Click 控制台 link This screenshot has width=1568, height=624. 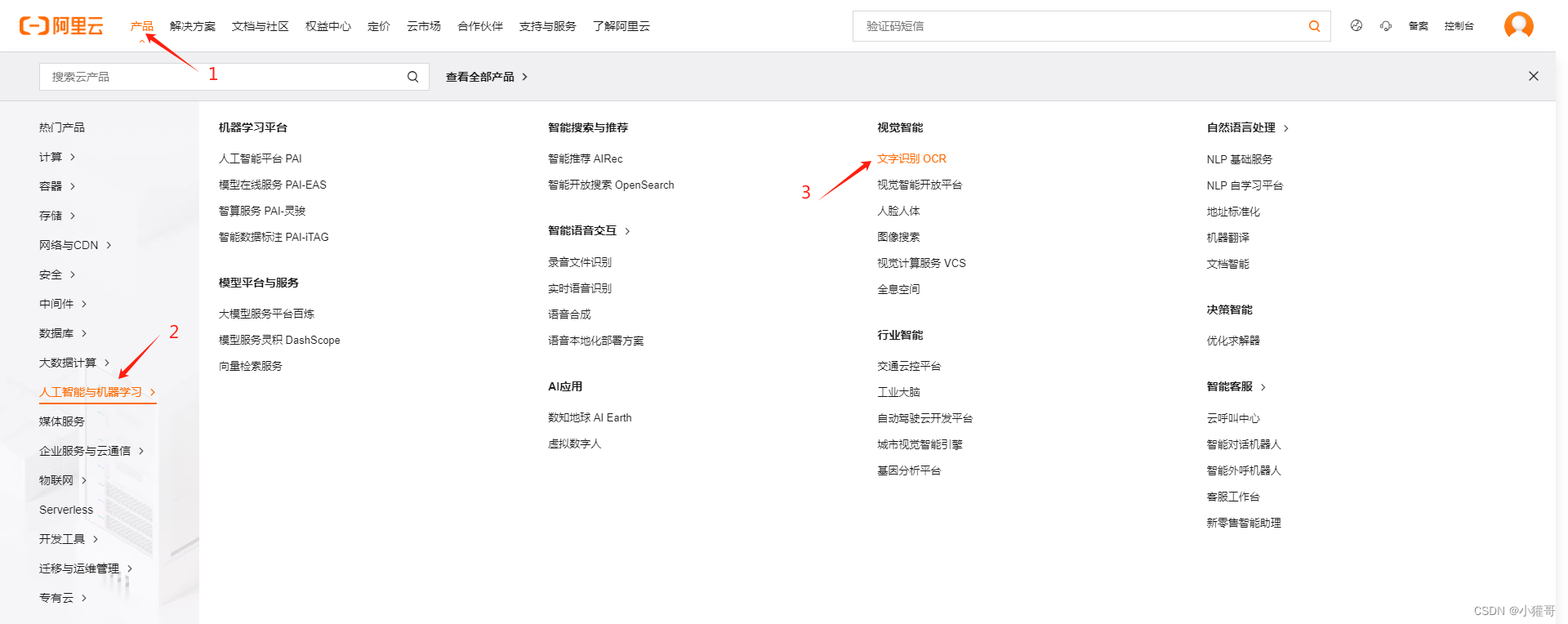click(x=1459, y=26)
